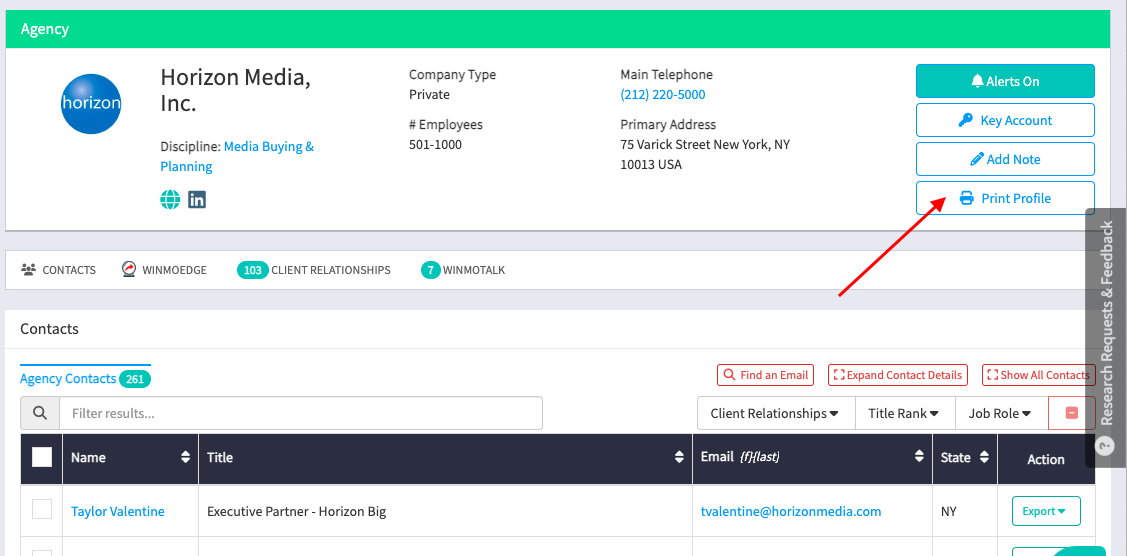
Task: Select the Agency Contacts tab
Action: click(x=85, y=379)
